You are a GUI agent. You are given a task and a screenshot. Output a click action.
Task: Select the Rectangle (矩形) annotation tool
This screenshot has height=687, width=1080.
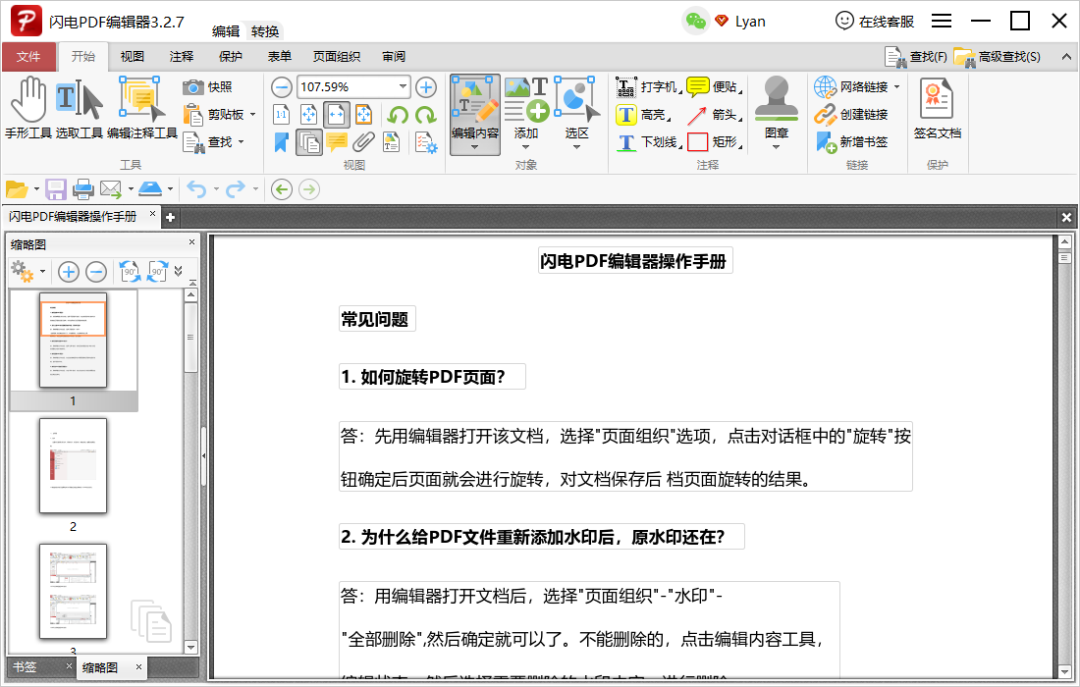[x=714, y=142]
